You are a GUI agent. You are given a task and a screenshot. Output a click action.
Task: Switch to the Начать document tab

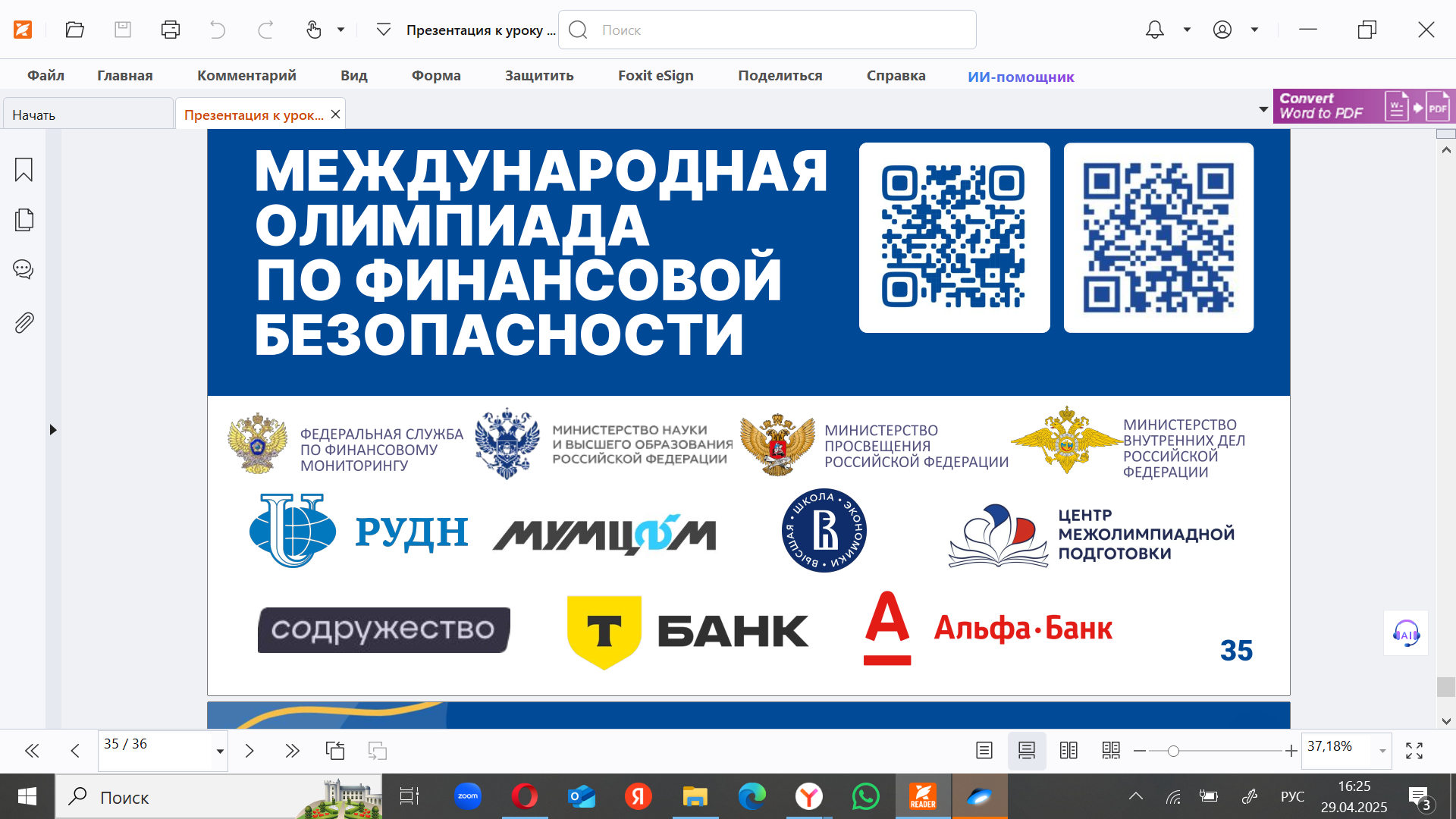(x=88, y=115)
